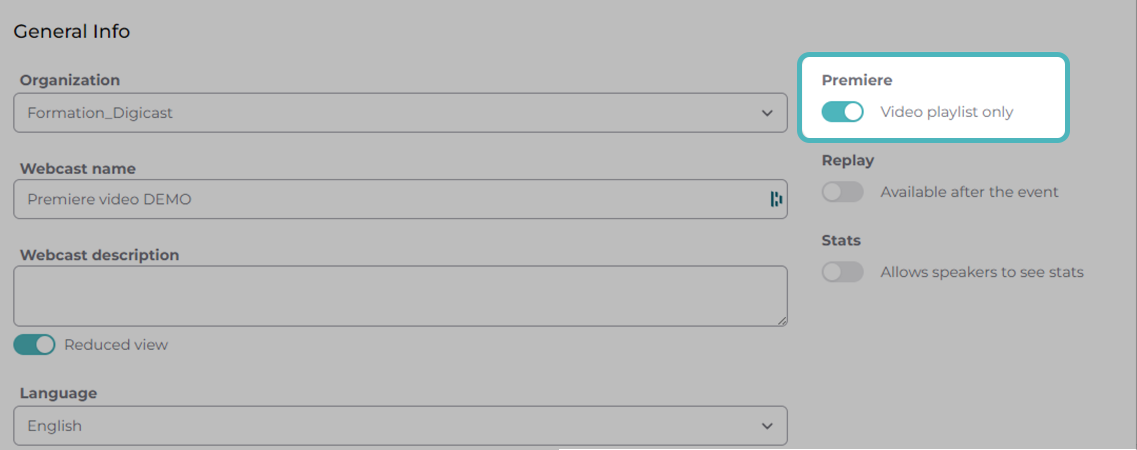The image size is (1137, 450).
Task: Click the description textarea resize grip
Action: click(782, 320)
